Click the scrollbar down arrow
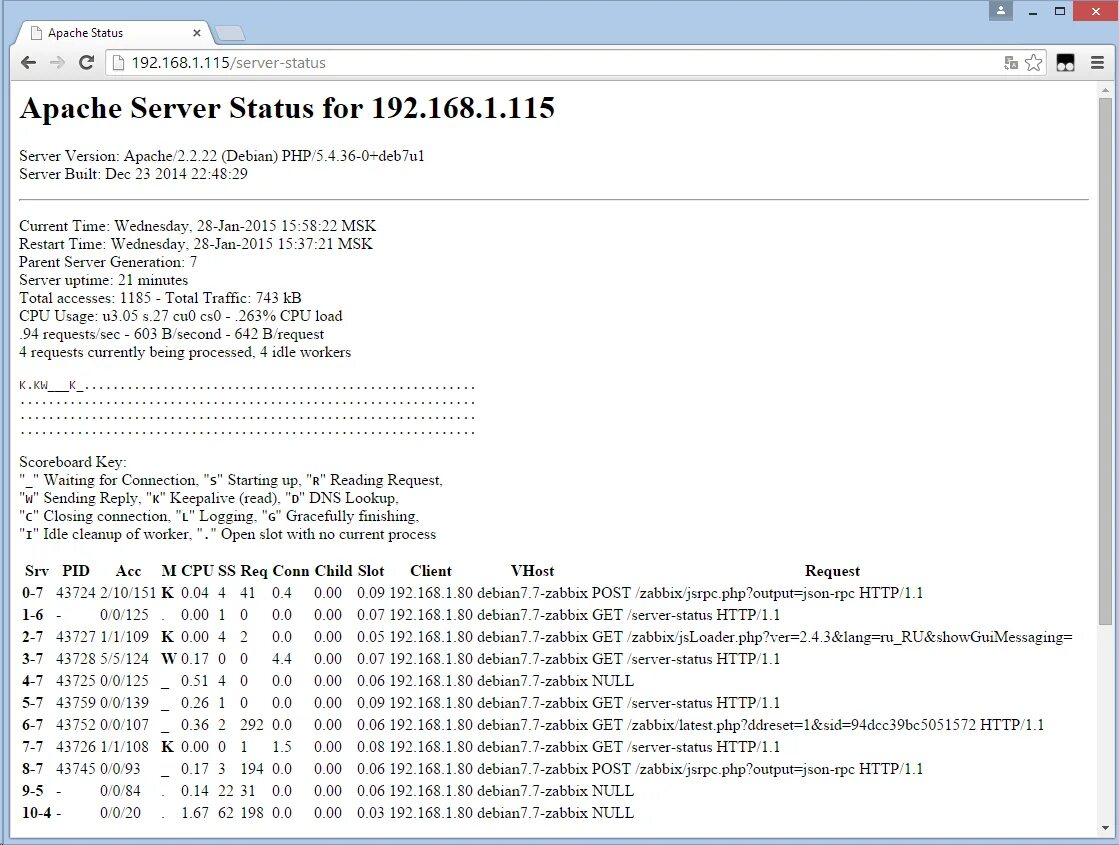1119x845 pixels. pos(1105,828)
